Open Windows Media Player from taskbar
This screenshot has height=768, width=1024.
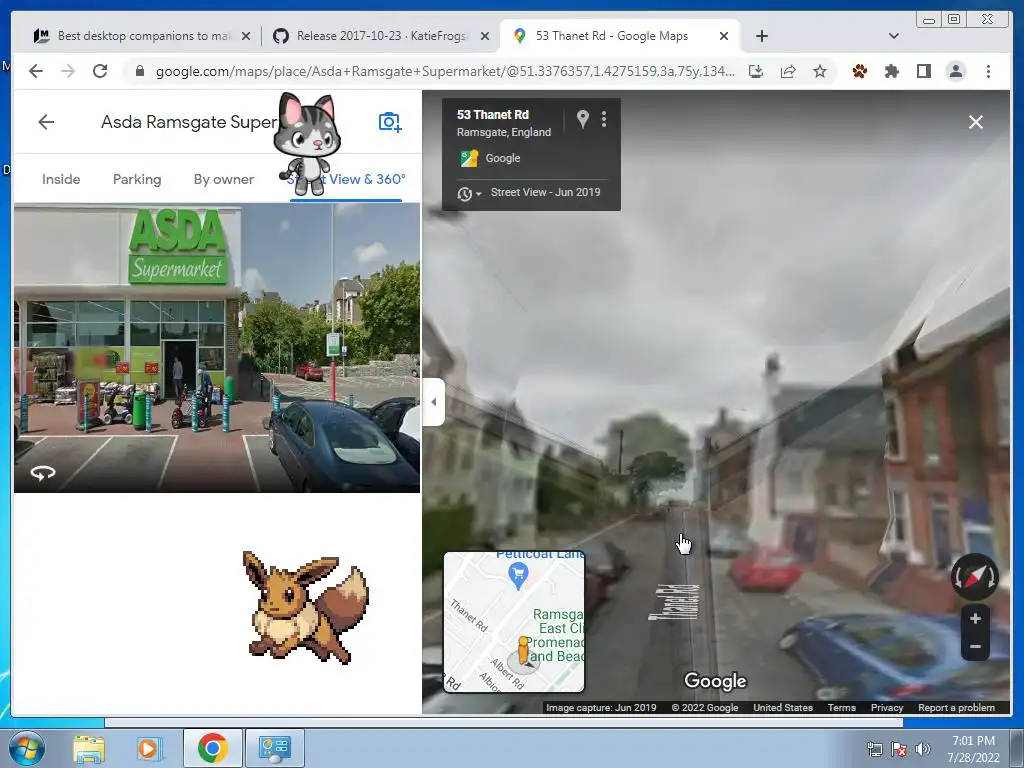(x=148, y=748)
